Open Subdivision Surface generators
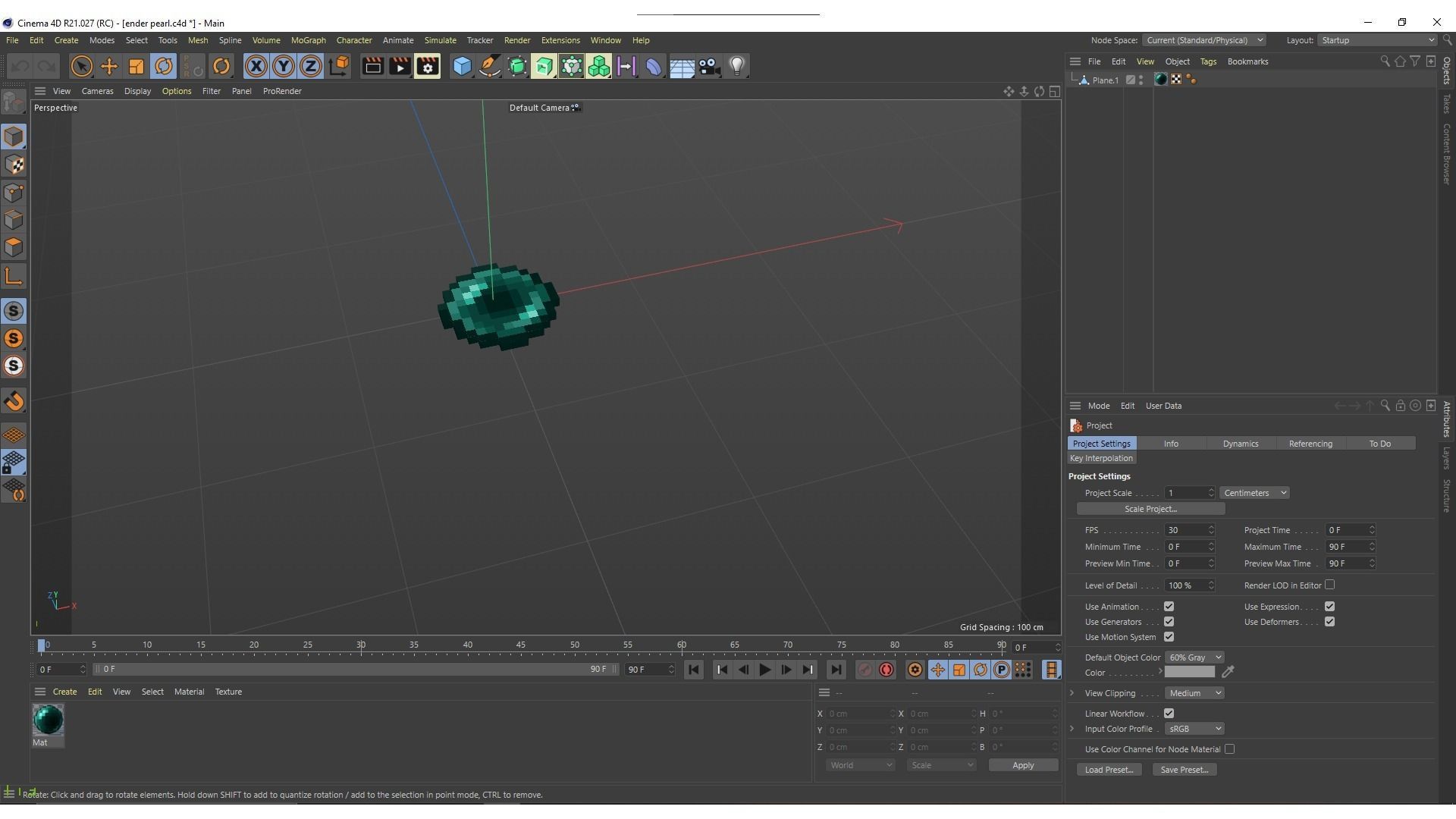This screenshot has height=819, width=1456. 517,67
